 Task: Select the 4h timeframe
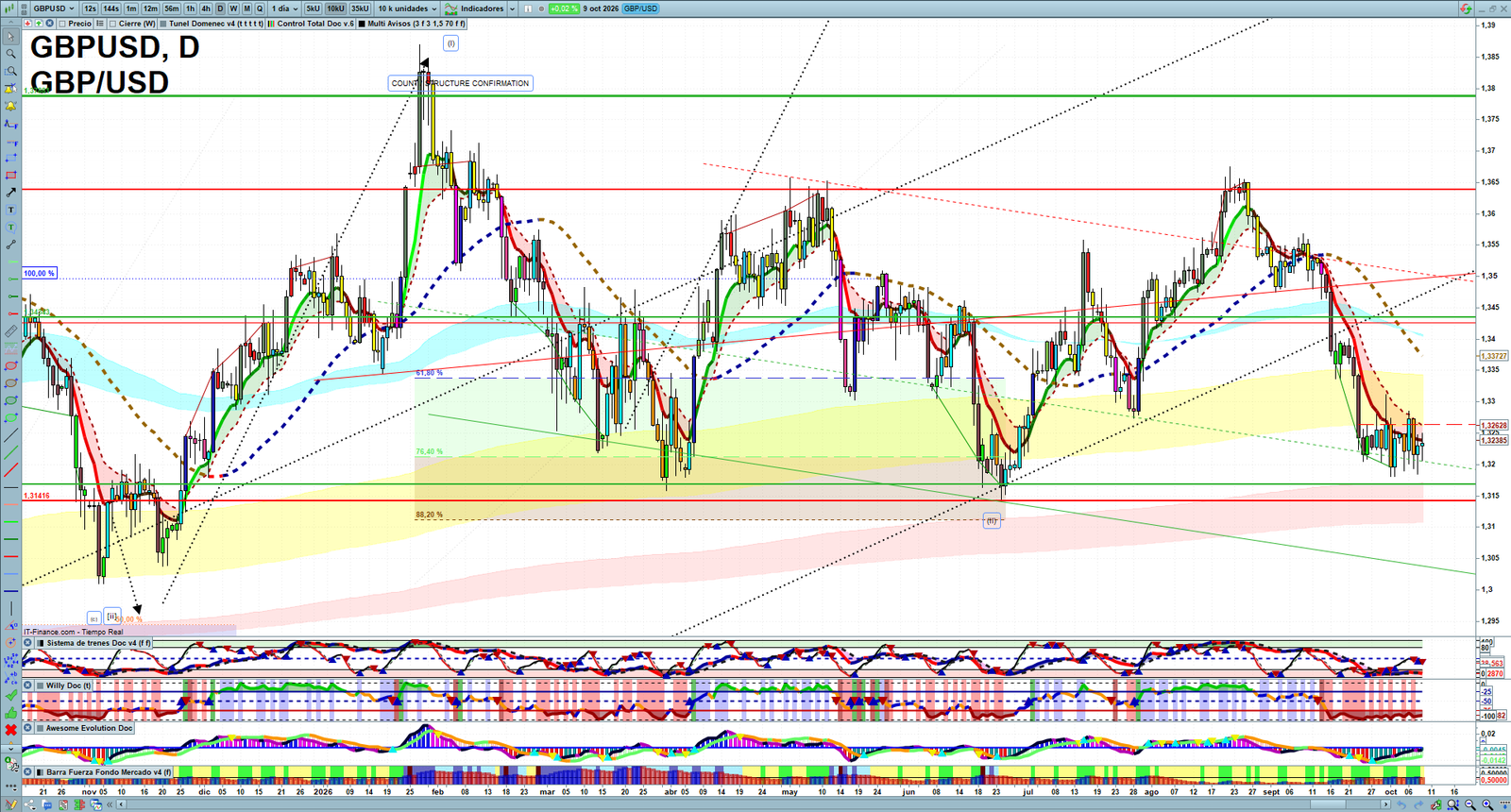tap(206, 8)
